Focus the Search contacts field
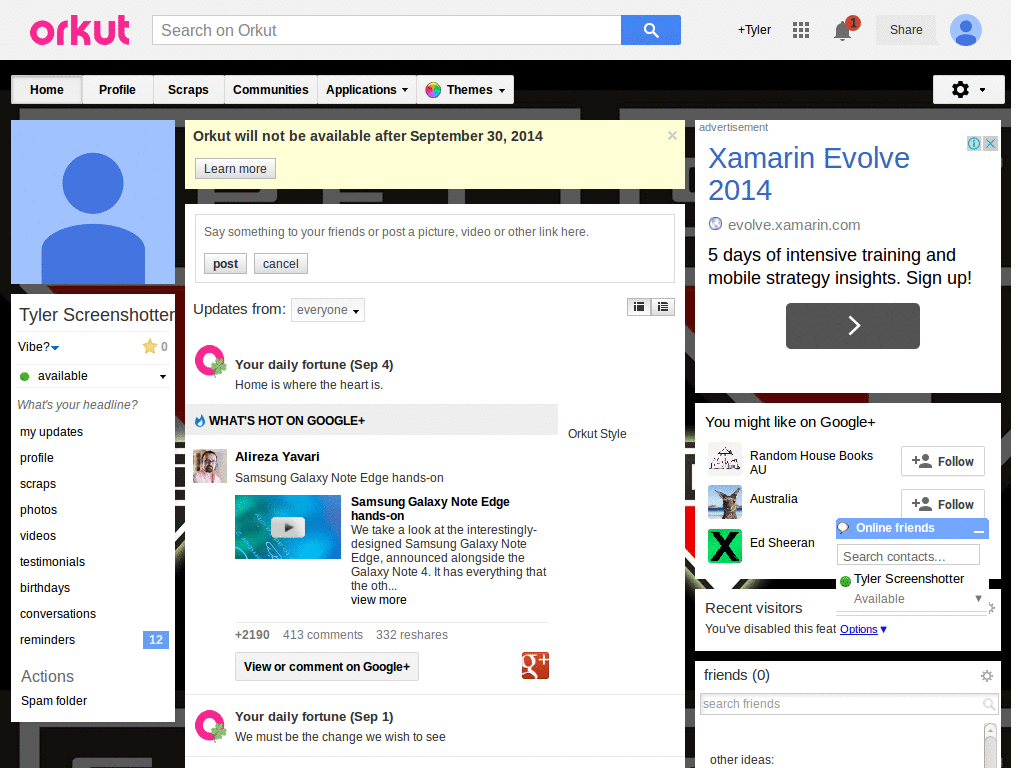Screen dimensions: 1024x768 tap(908, 556)
